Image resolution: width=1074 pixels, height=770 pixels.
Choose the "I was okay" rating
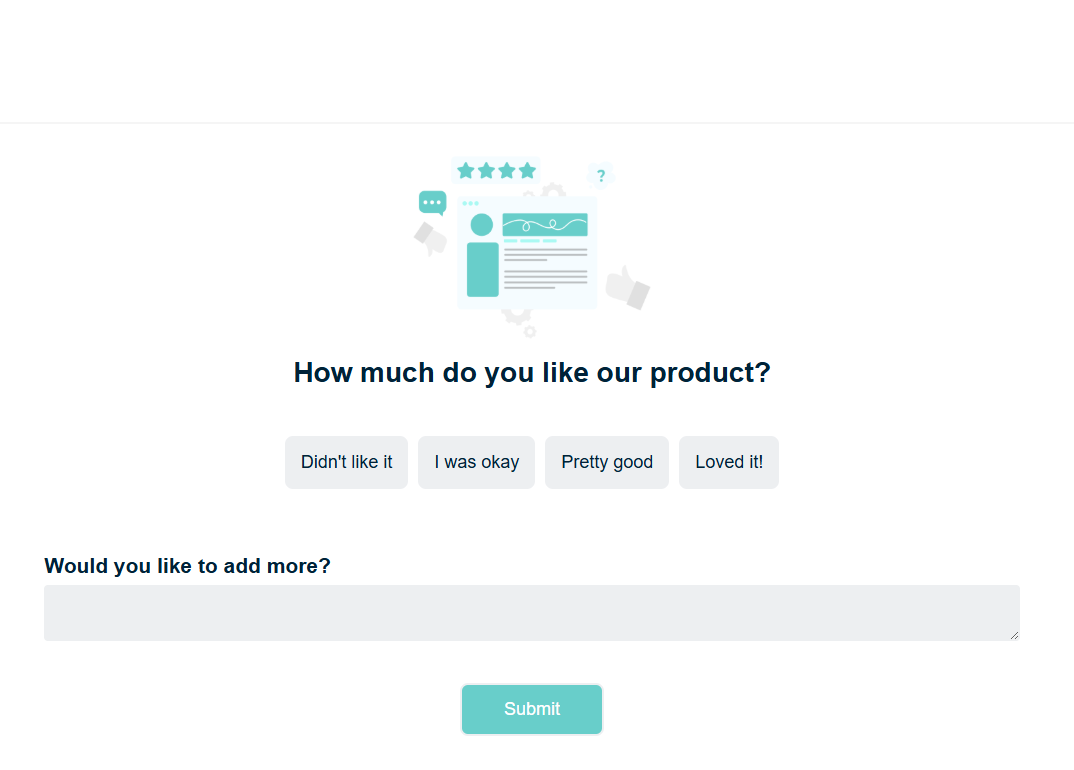coord(476,462)
